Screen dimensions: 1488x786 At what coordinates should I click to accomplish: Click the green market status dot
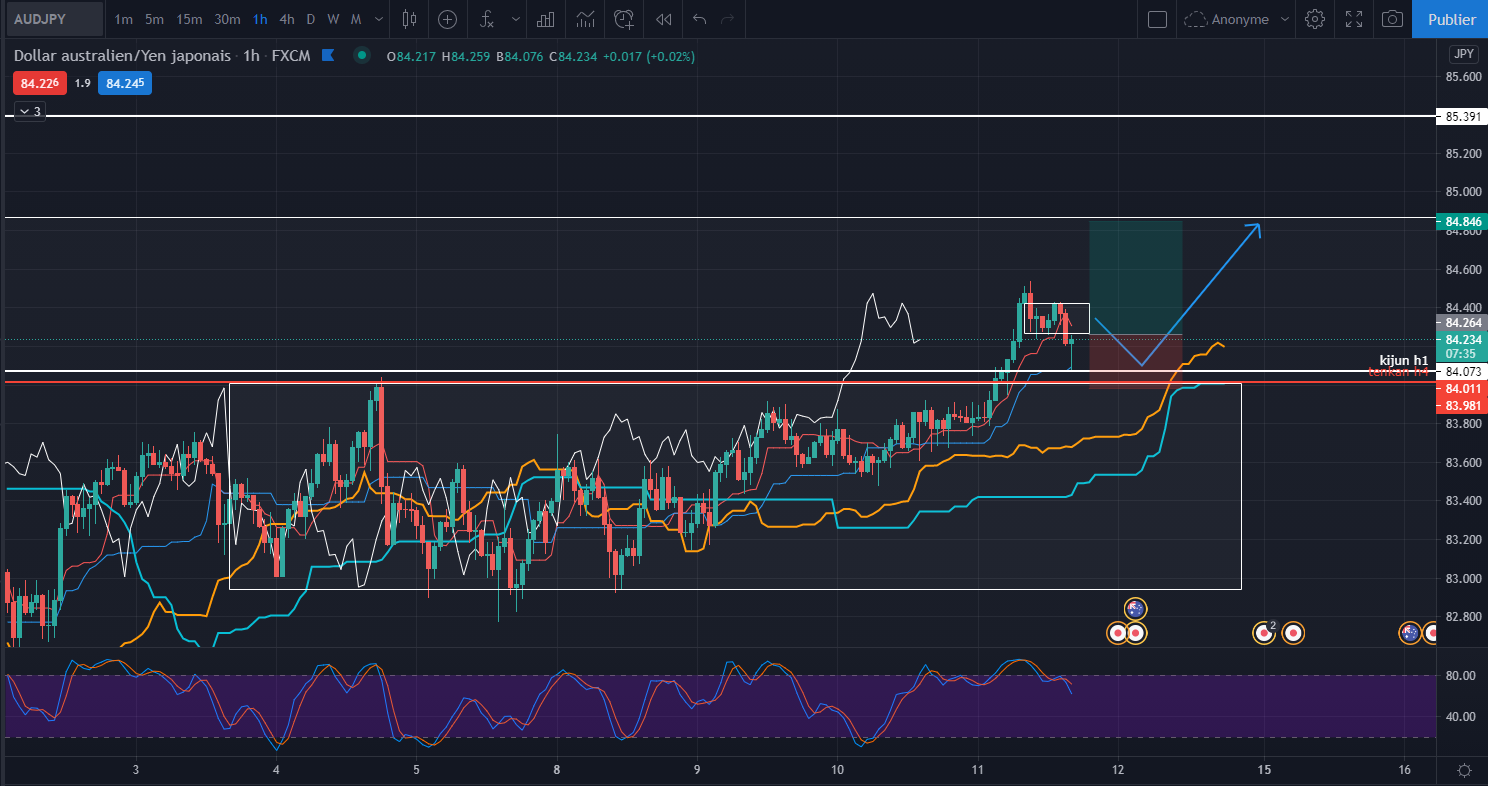pyautogui.click(x=362, y=56)
